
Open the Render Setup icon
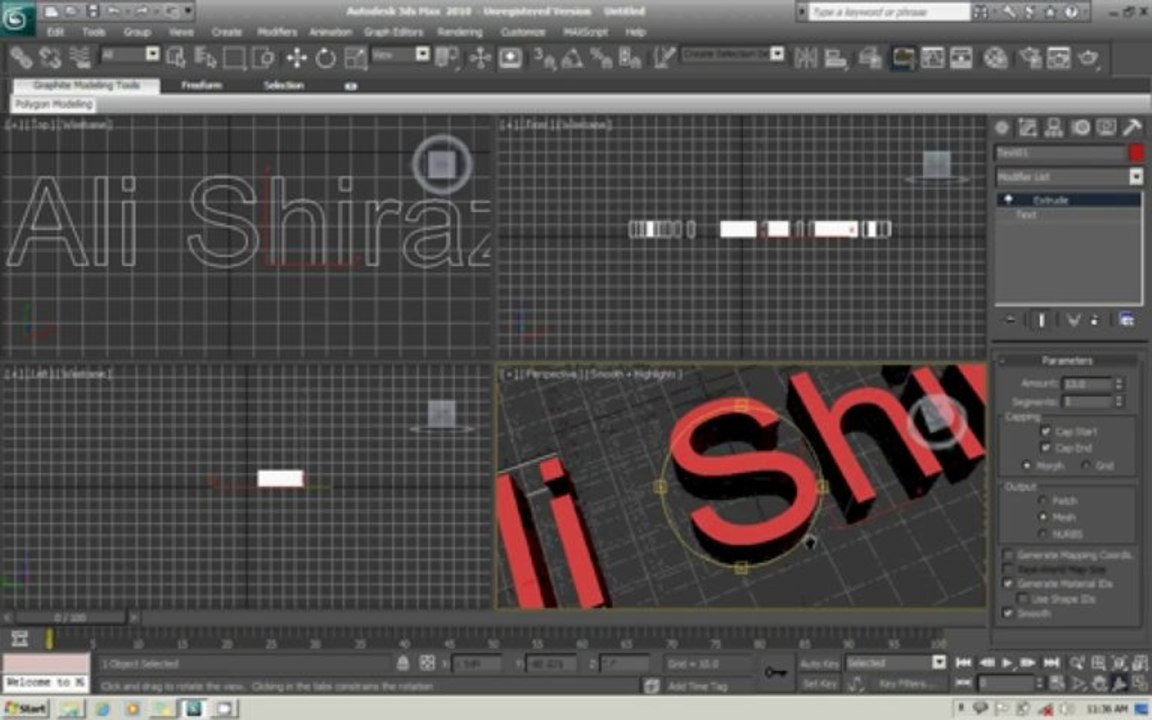(1030, 57)
